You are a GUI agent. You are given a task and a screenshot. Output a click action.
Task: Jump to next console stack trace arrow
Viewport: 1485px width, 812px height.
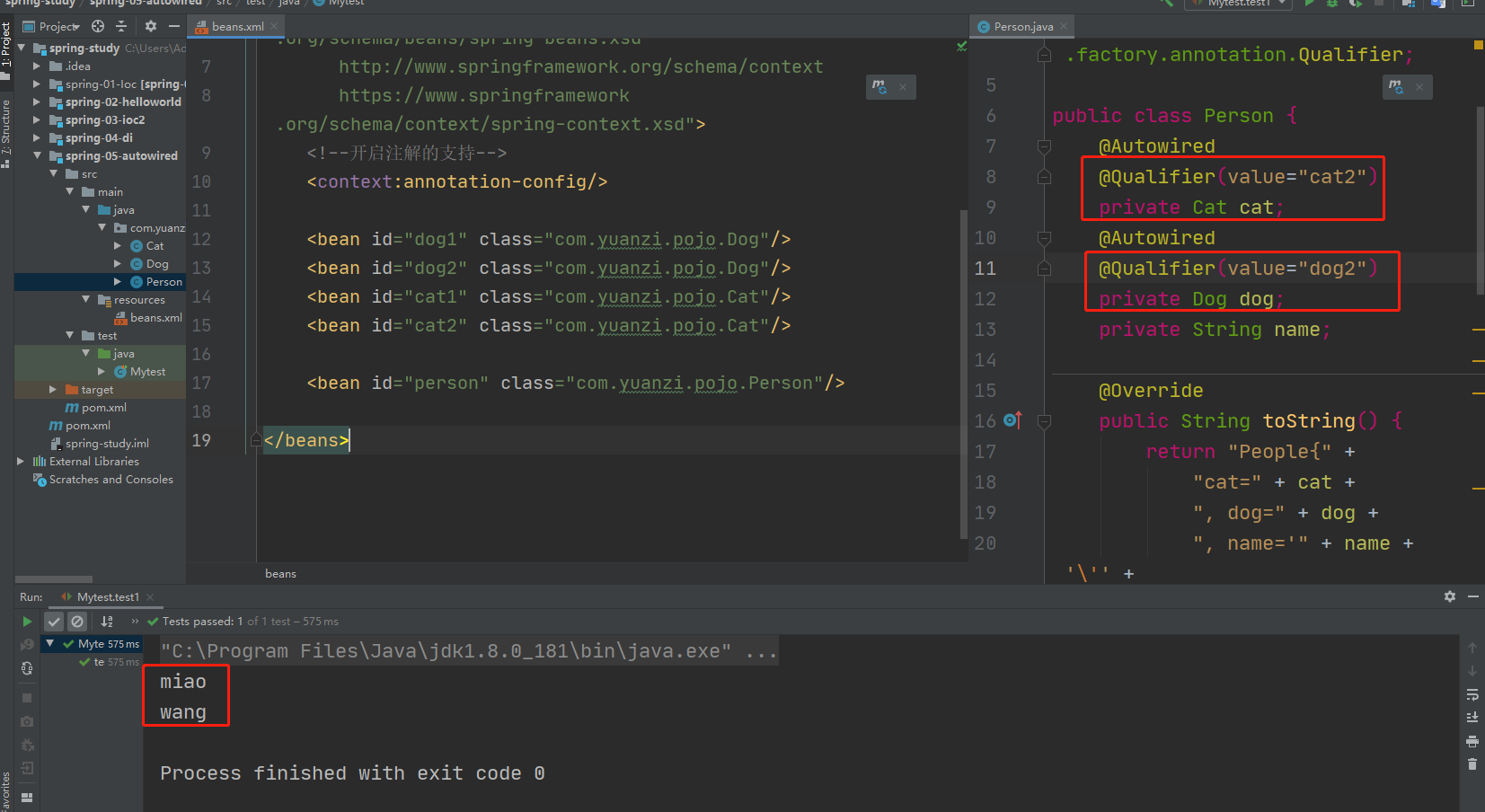point(1472,671)
